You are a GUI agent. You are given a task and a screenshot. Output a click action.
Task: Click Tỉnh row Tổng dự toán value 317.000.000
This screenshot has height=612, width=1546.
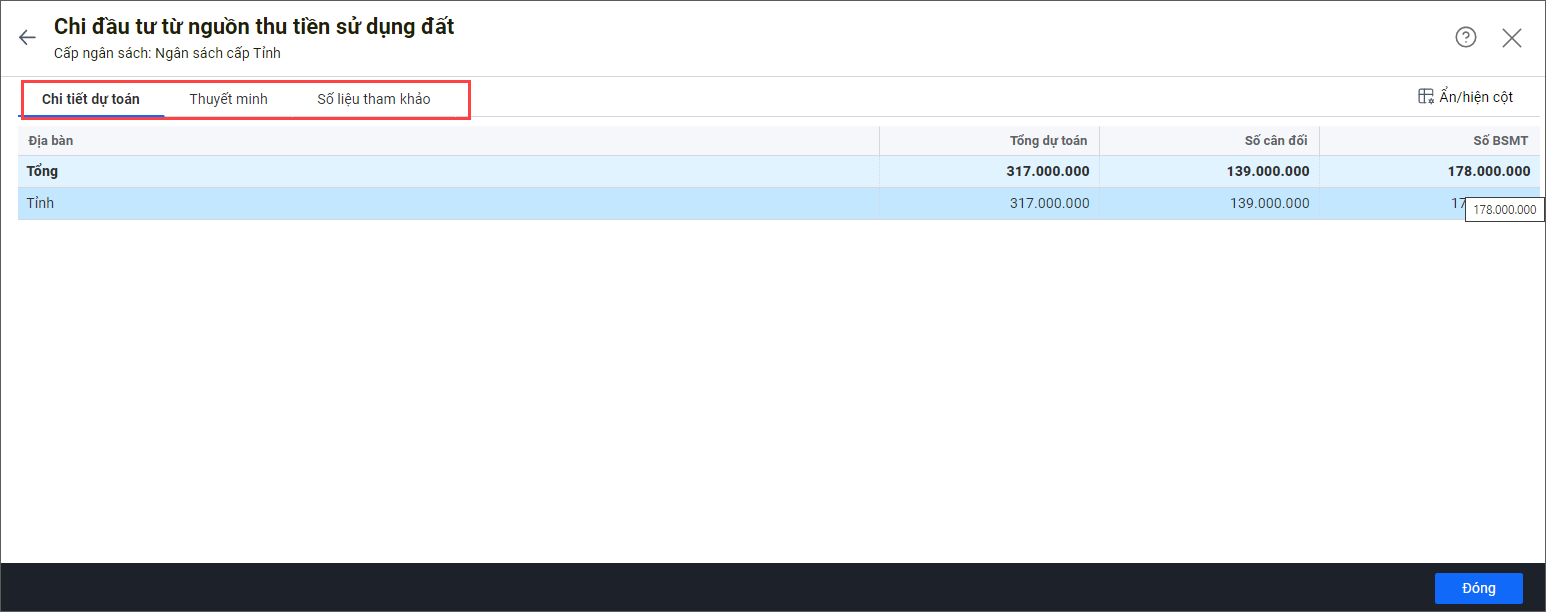(1049, 203)
